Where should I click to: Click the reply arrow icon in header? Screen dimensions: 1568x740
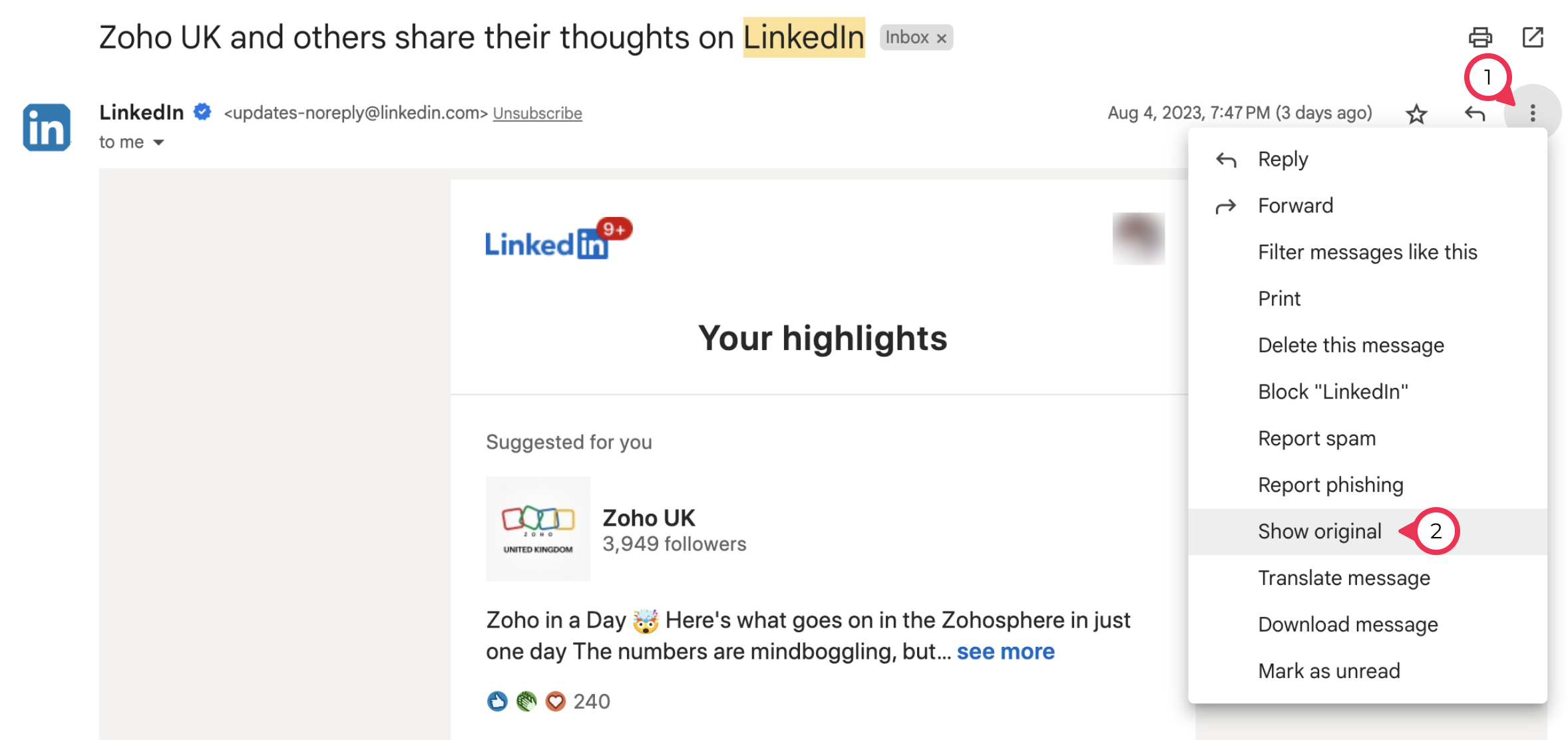click(x=1475, y=114)
